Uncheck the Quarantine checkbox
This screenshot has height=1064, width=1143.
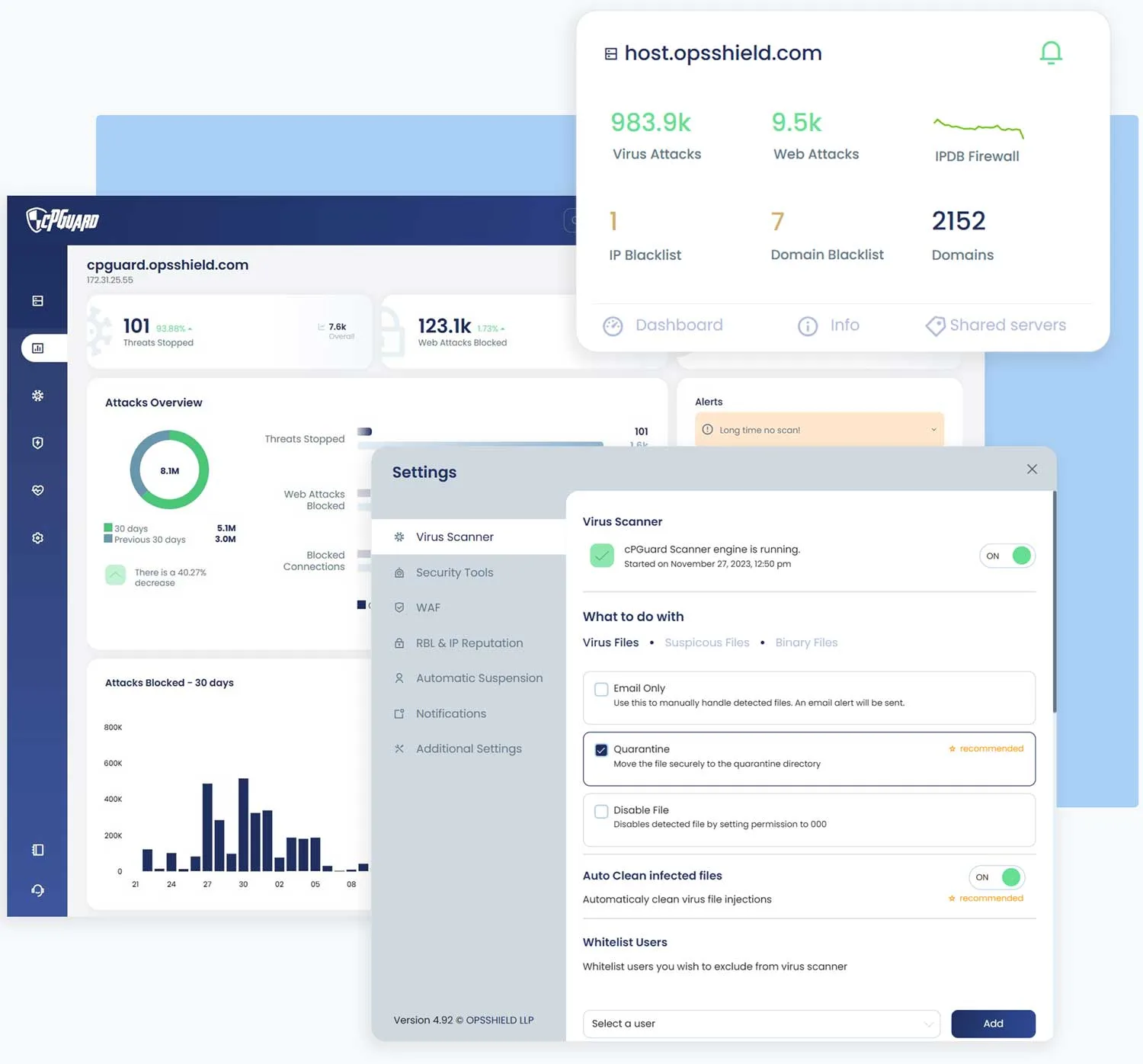tap(601, 750)
